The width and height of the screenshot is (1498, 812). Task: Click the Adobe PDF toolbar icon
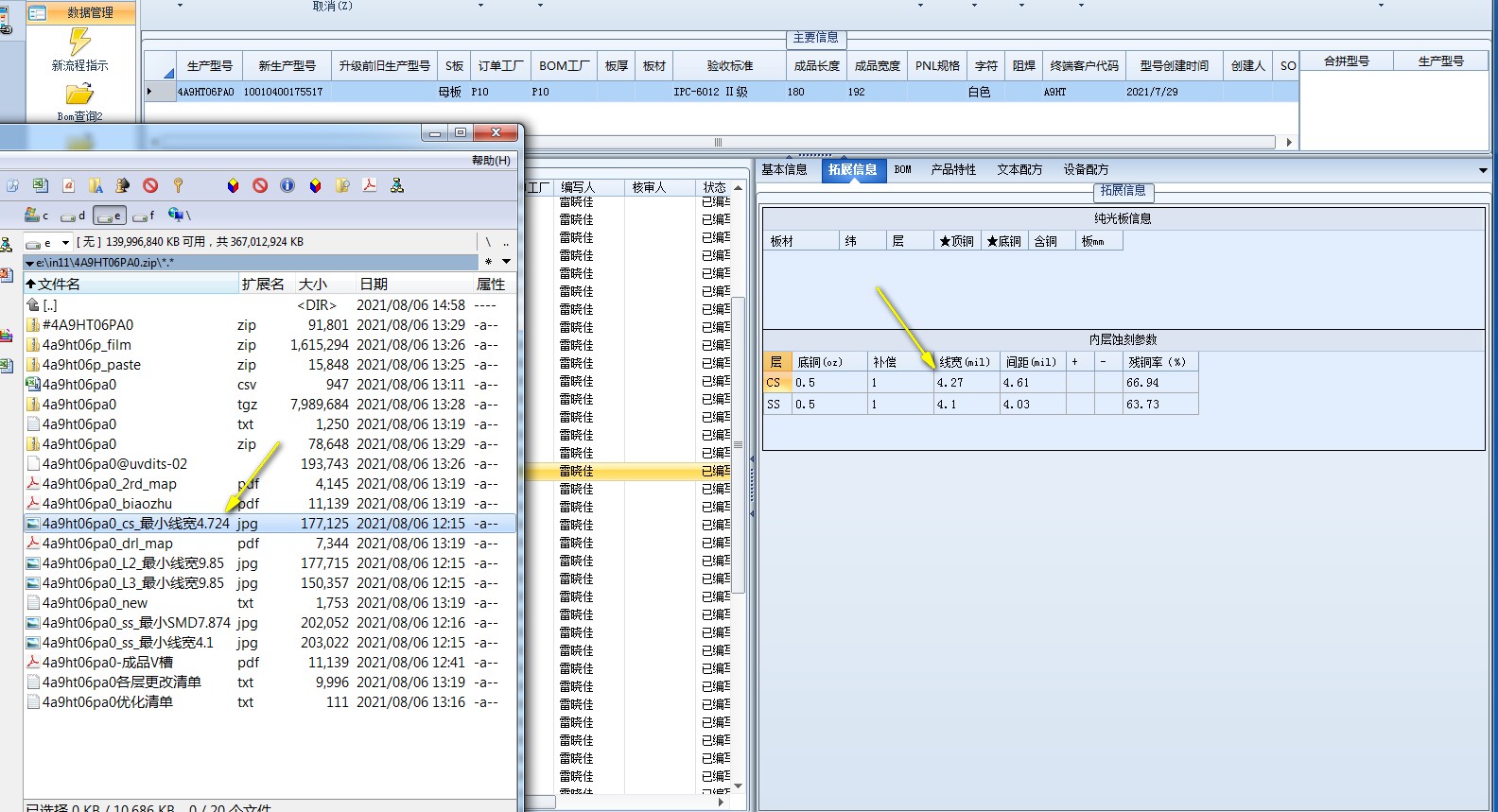click(370, 185)
